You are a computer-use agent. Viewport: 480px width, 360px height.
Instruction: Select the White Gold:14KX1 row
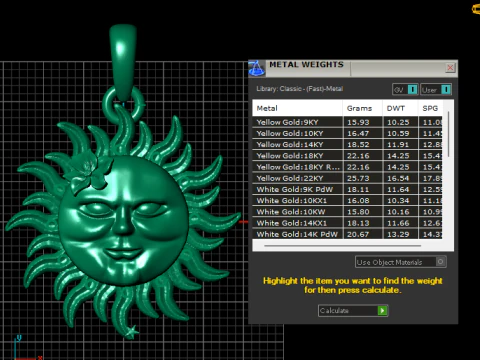click(x=348, y=223)
